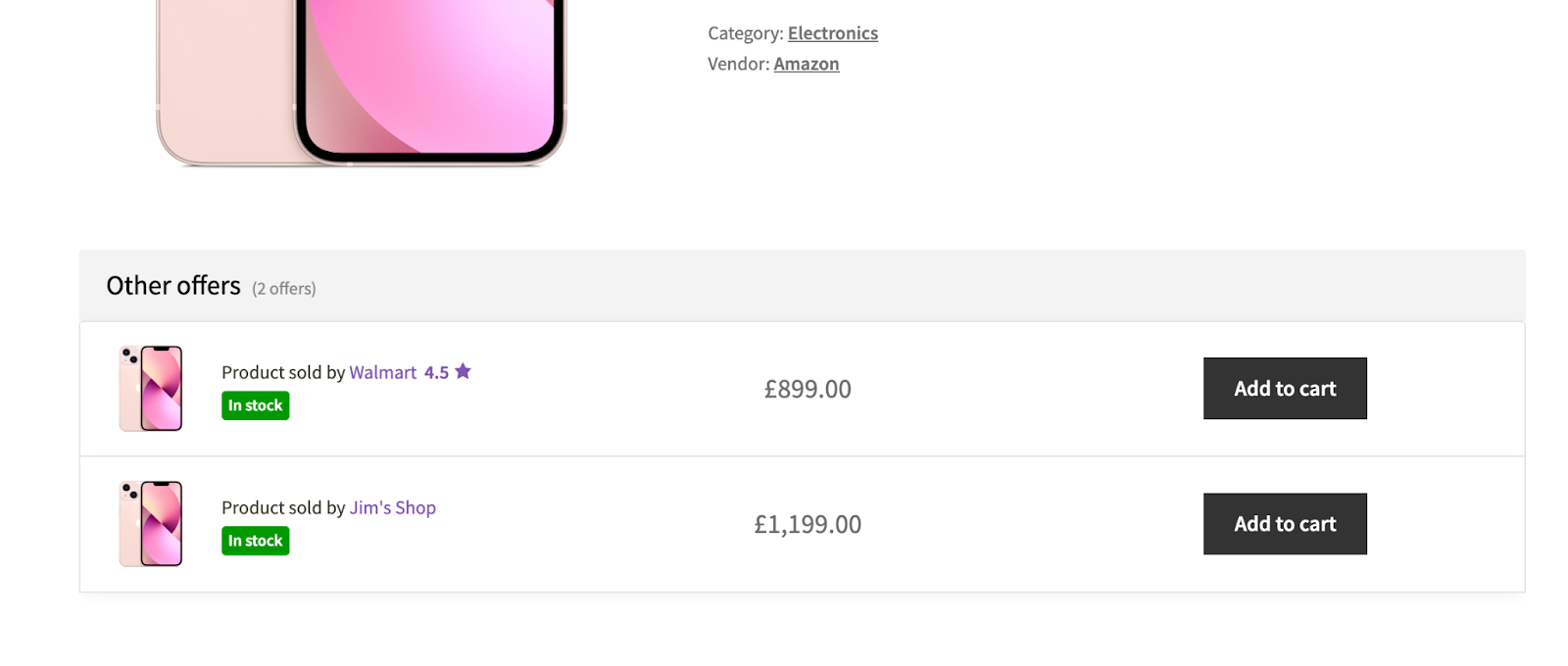Click the Walmart offer phone thumbnail
The height and width of the screenshot is (666, 1568).
click(151, 389)
